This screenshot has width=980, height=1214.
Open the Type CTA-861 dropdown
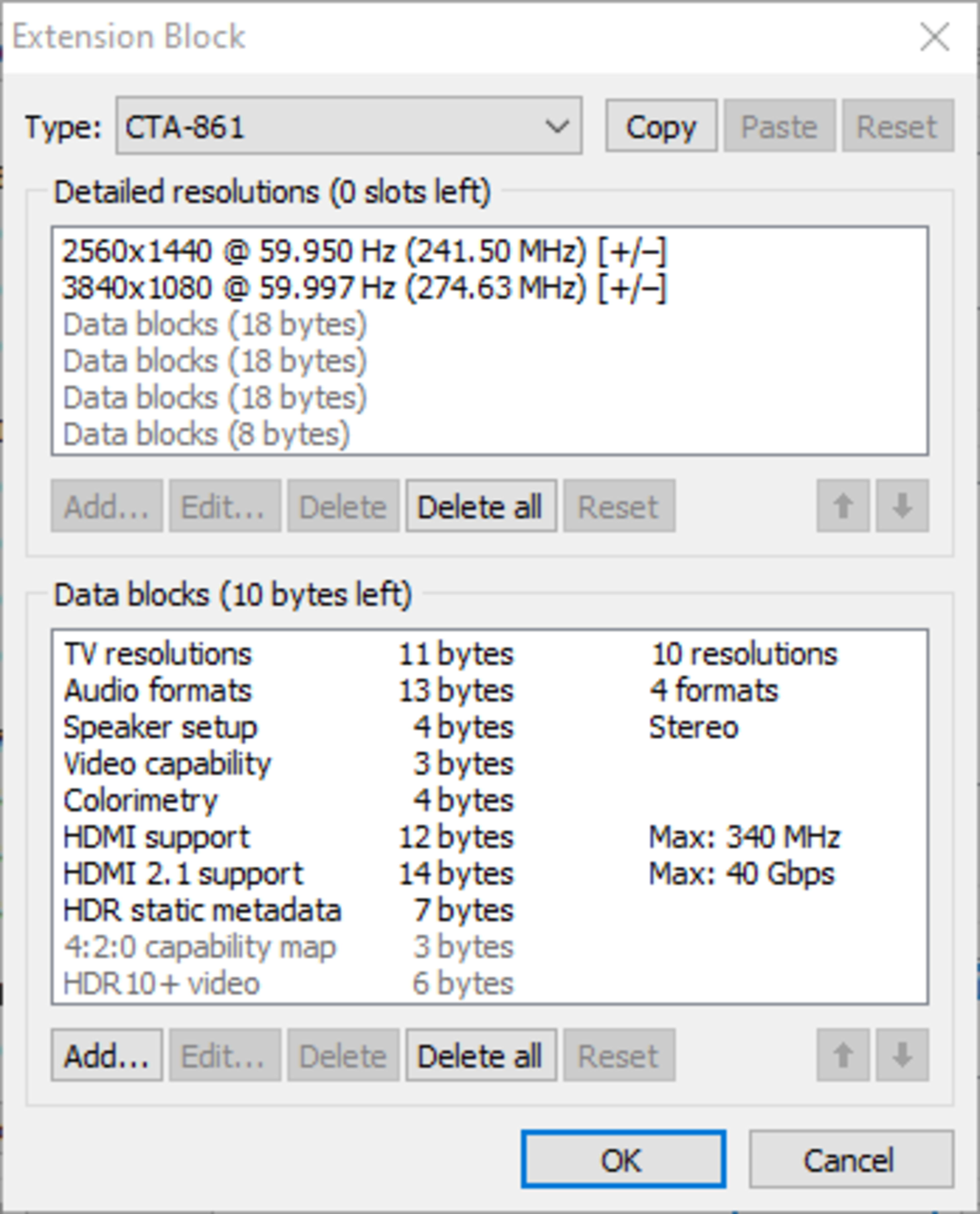pyautogui.click(x=349, y=126)
